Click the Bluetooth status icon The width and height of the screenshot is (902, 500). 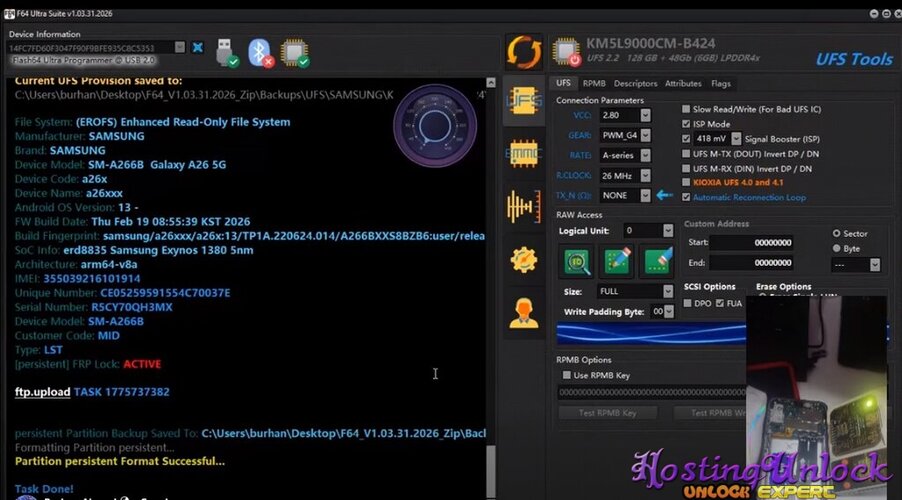(260, 53)
